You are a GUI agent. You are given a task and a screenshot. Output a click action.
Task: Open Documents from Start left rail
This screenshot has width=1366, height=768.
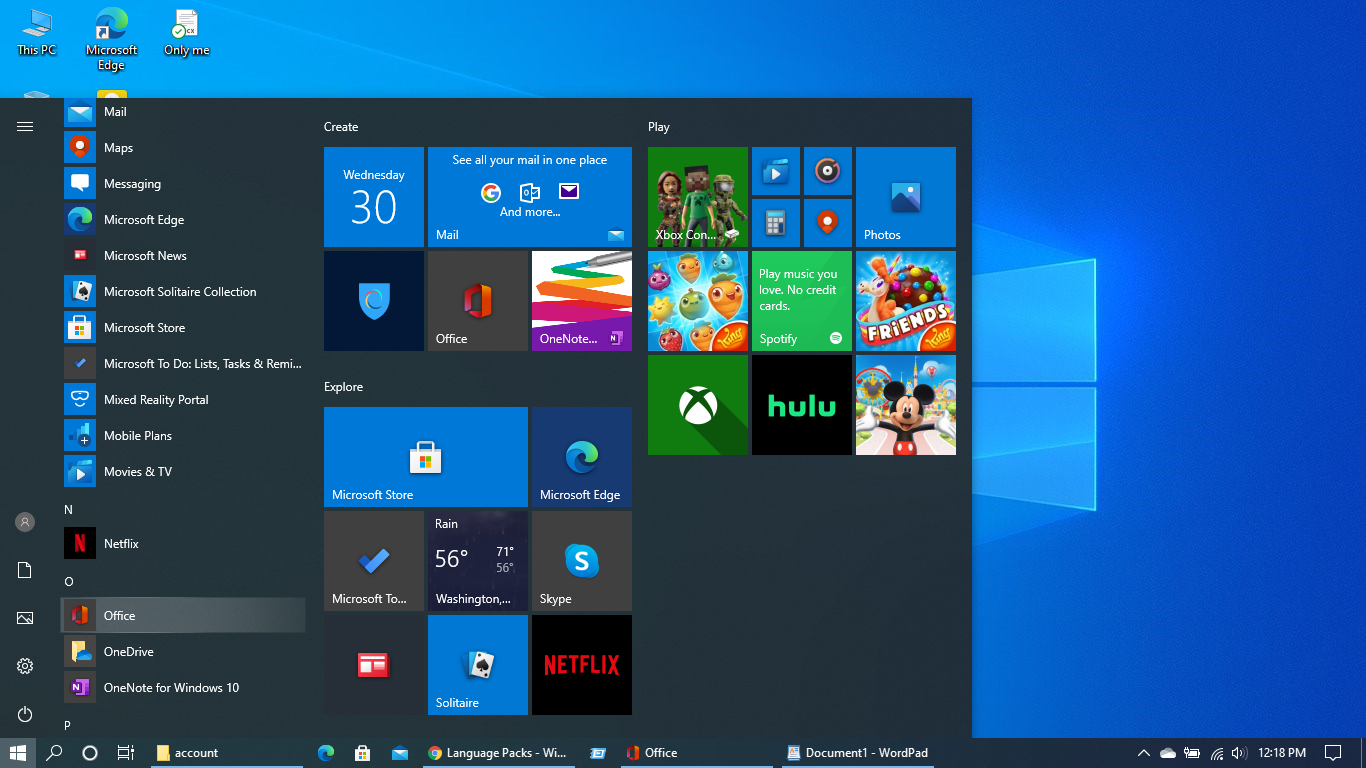25,570
